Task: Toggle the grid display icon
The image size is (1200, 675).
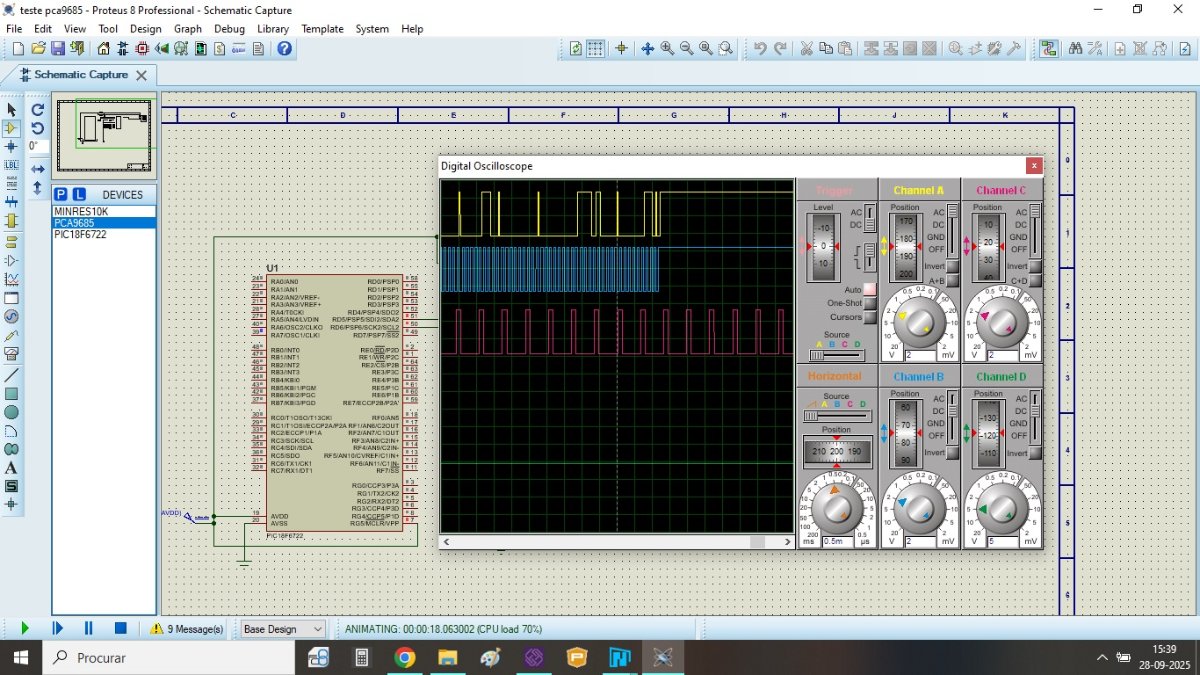Action: (595, 48)
